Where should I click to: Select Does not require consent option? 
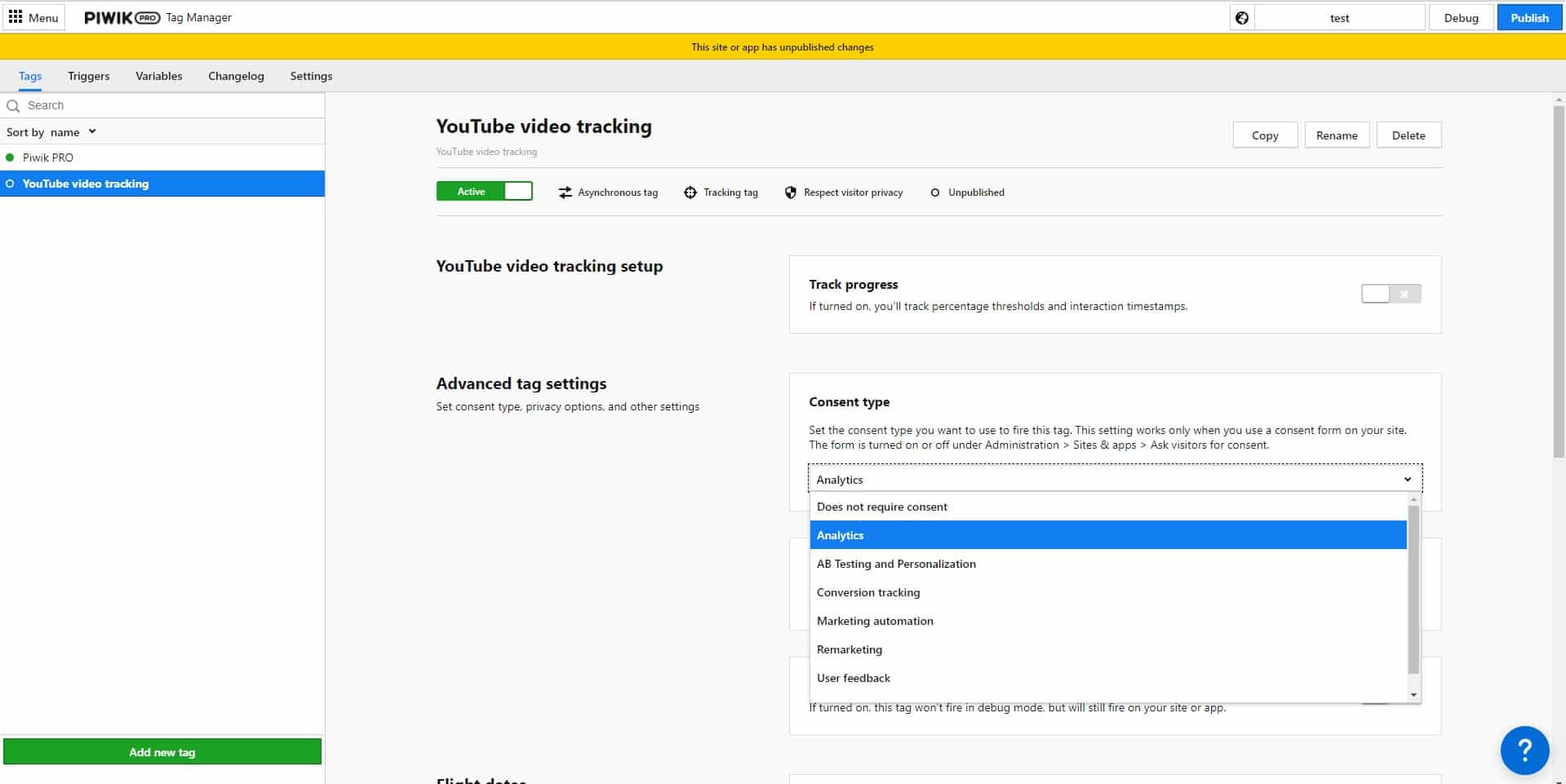(1108, 507)
